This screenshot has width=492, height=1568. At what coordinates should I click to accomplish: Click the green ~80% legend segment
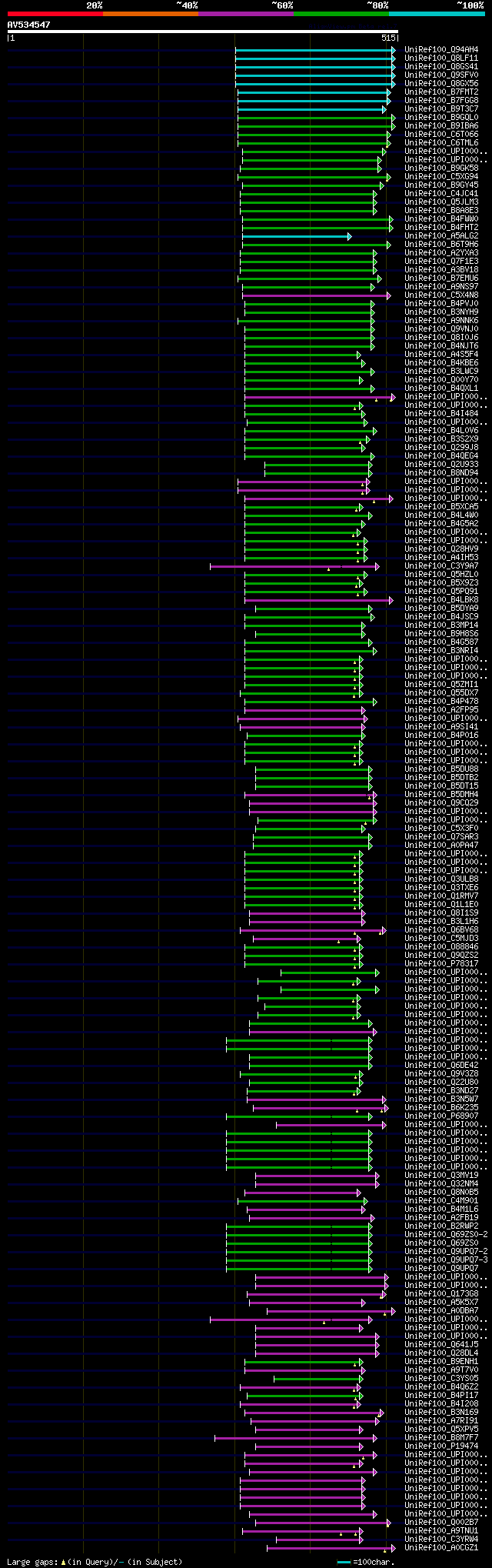pos(341,14)
